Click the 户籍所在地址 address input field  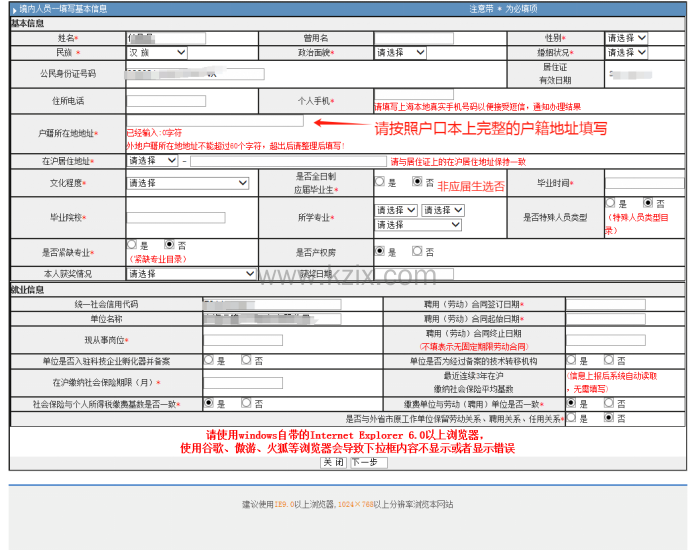click(x=215, y=120)
